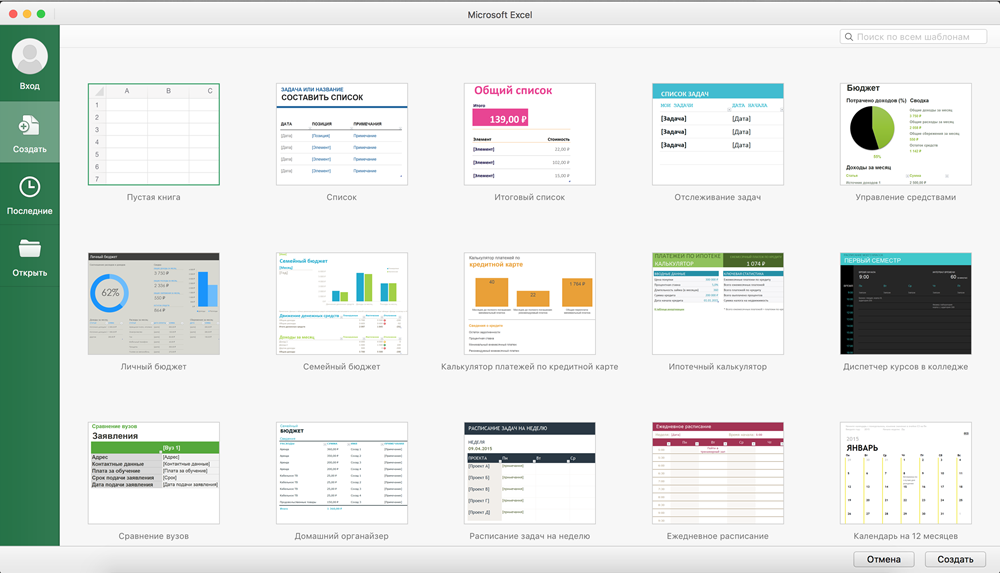Open the Управление средствами template
This screenshot has width=1000, height=573.
point(905,134)
